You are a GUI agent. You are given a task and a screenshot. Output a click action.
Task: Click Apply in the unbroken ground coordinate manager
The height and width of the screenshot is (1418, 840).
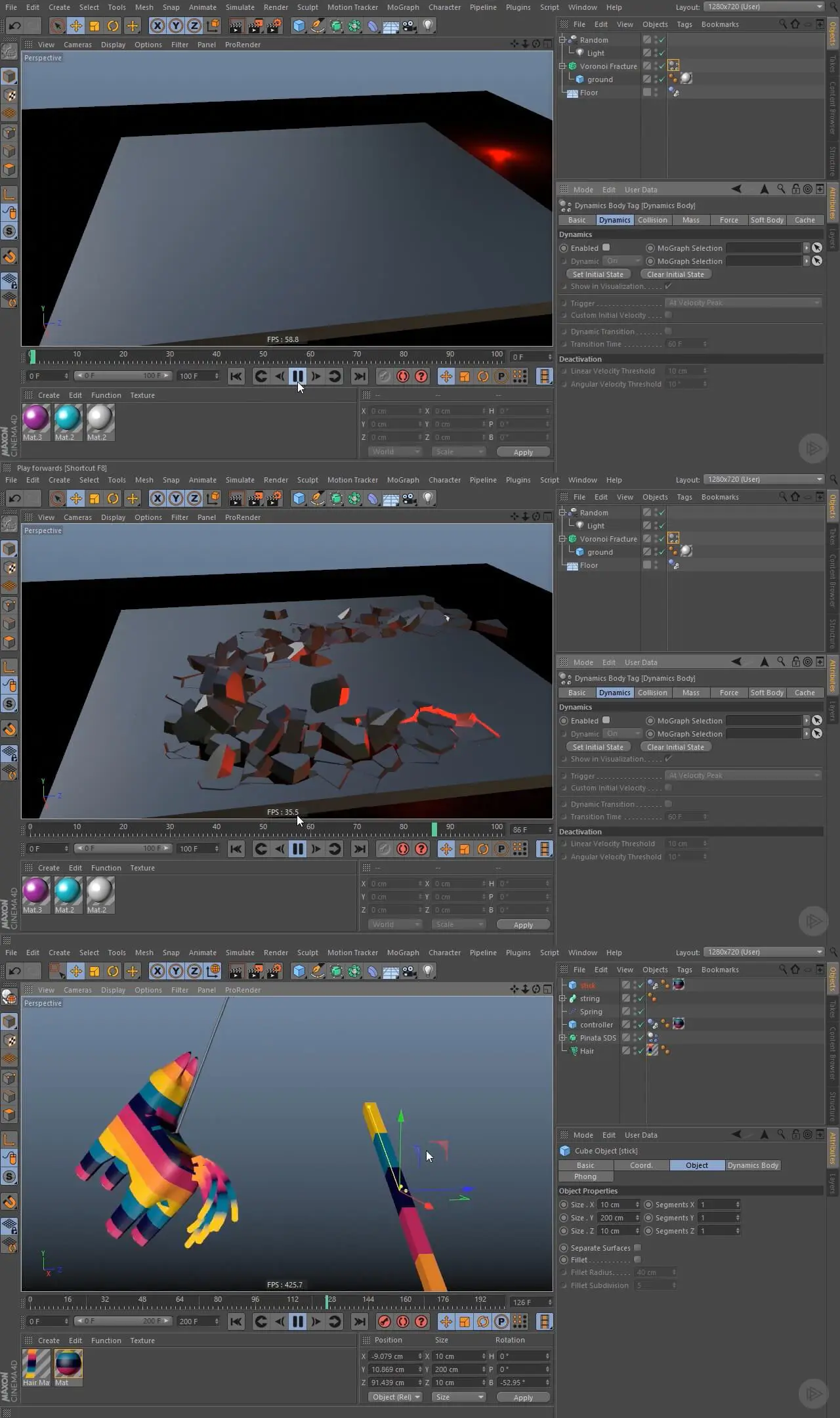tap(523, 452)
